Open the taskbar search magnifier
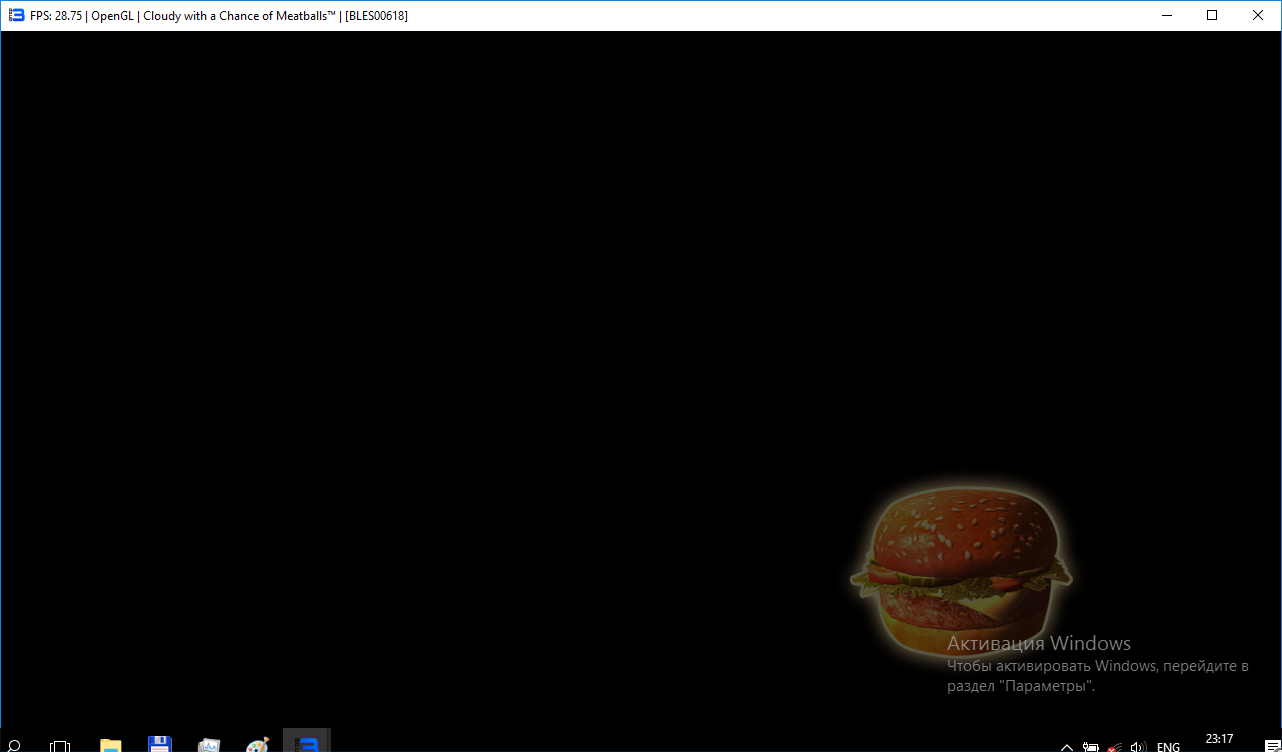Screen dimensions: 1282x752 click(x=14, y=745)
